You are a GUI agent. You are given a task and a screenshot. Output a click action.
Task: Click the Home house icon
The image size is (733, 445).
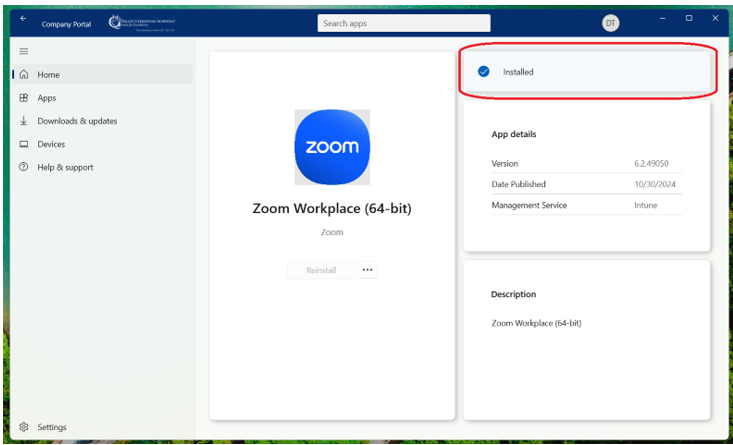coord(24,74)
